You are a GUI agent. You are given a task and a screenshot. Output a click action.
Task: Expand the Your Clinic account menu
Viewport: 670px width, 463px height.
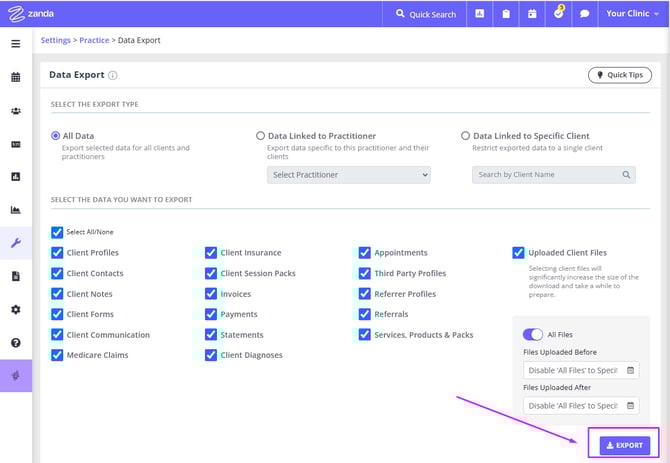point(633,14)
